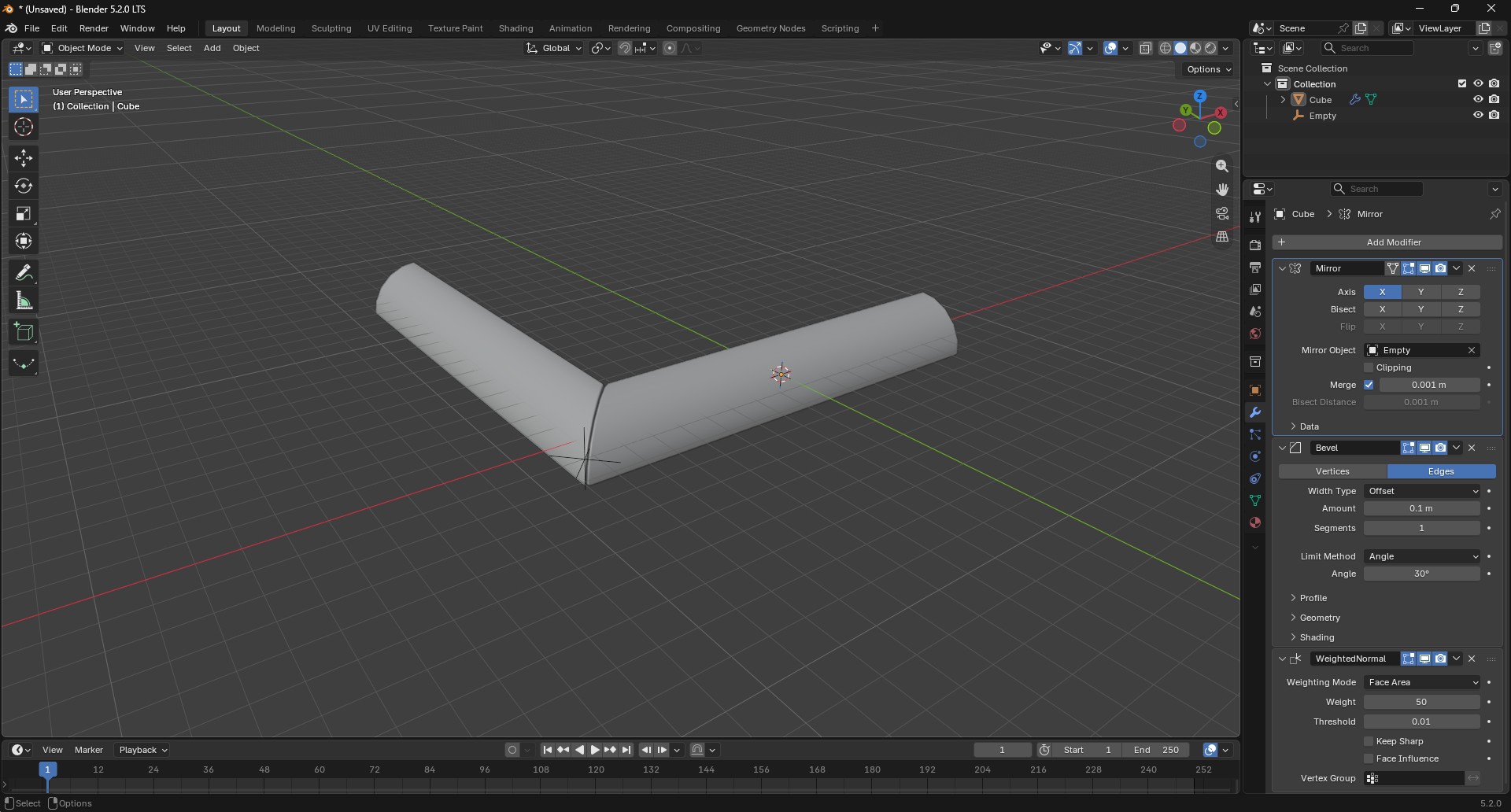The image size is (1511, 812).
Task: Open Bevel Width Type dropdown
Action: [1422, 491]
